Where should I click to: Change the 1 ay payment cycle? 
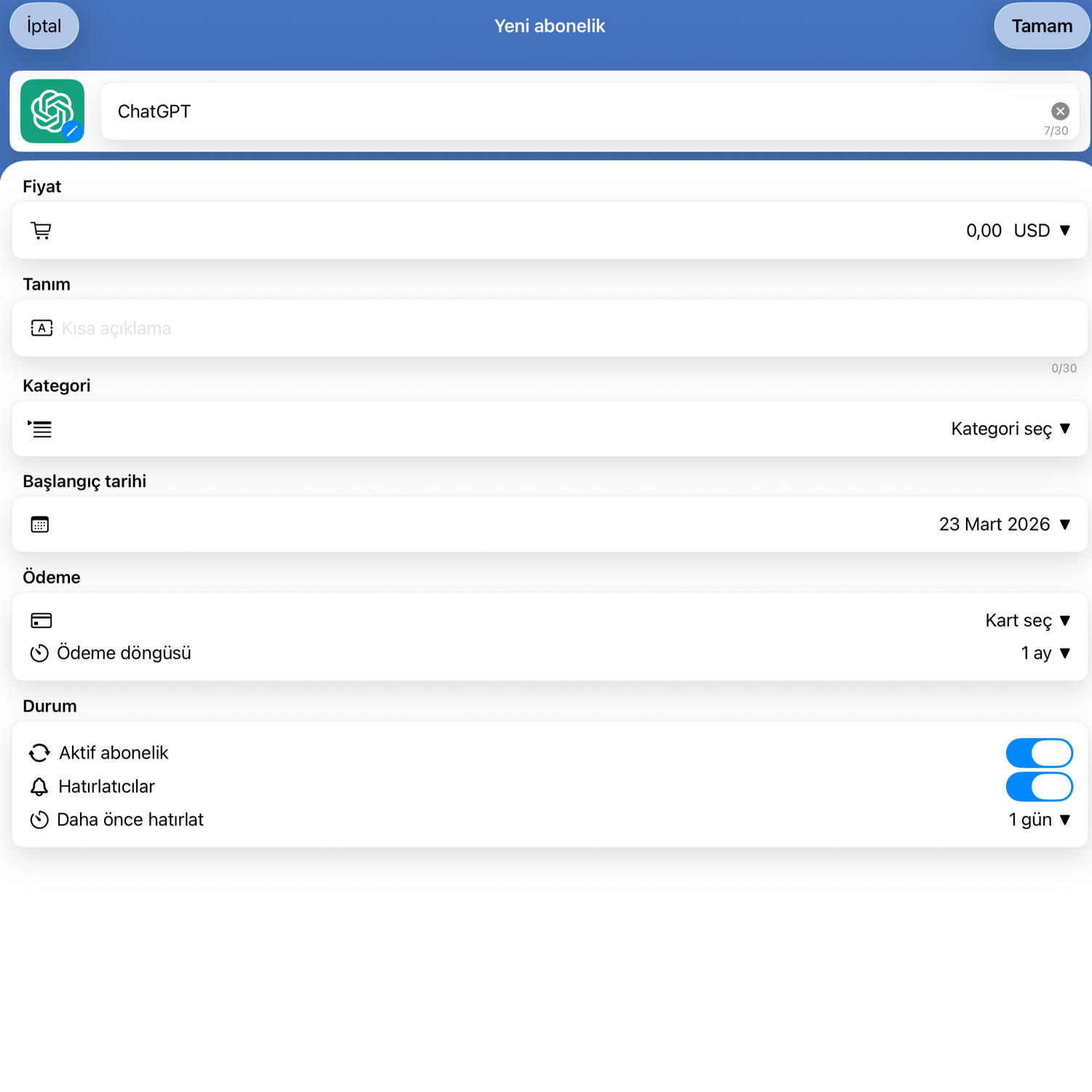[1045, 653]
